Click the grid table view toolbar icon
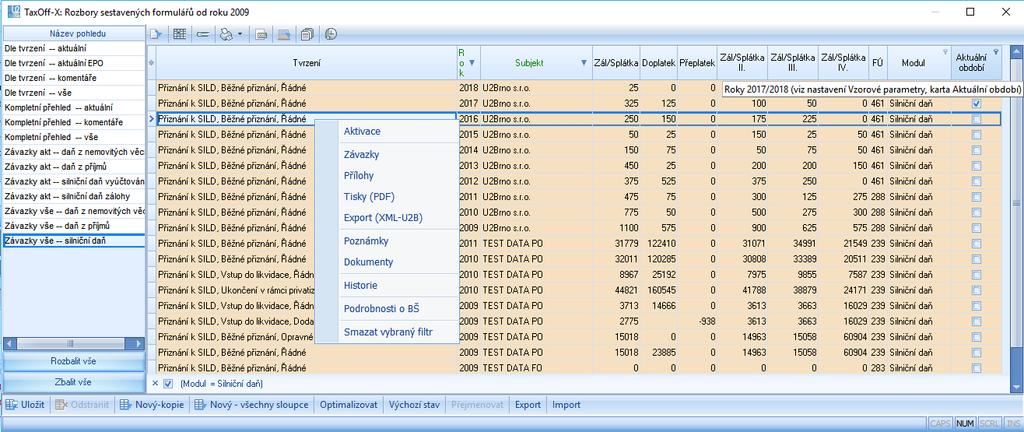Screen dimensions: 1024x432 click(179, 35)
